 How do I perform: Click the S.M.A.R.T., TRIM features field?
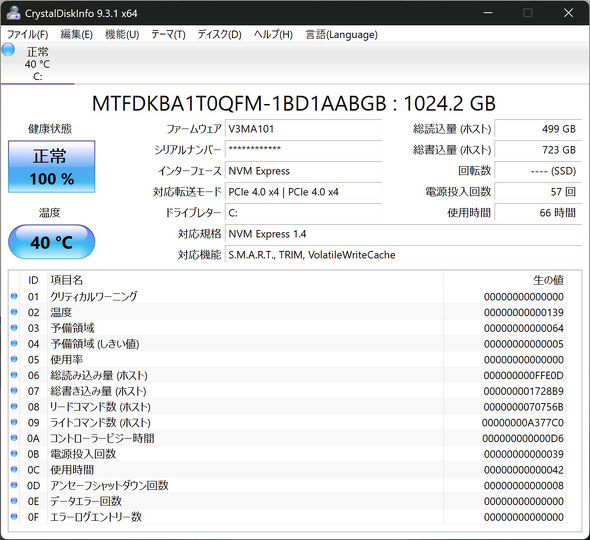pyautogui.click(x=403, y=255)
